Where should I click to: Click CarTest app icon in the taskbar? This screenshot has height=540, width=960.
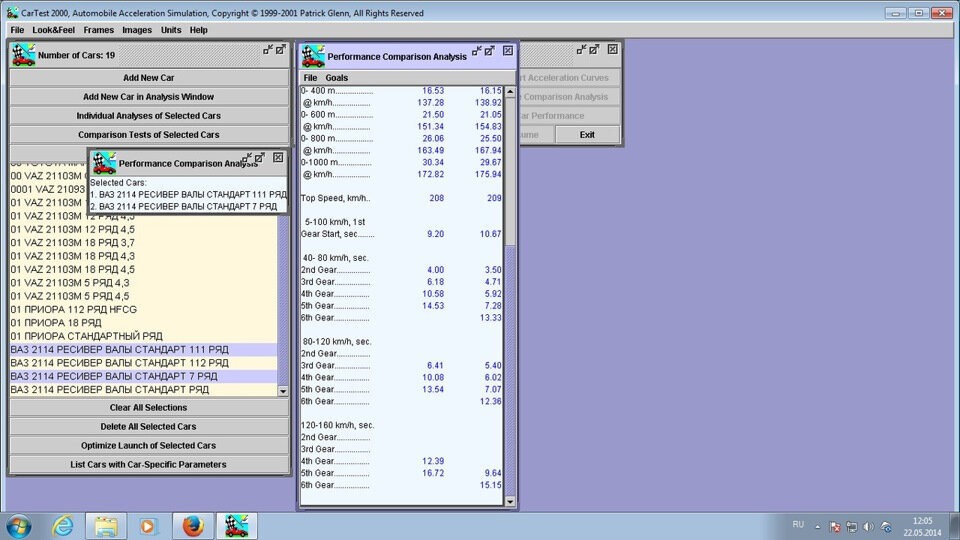(x=236, y=526)
